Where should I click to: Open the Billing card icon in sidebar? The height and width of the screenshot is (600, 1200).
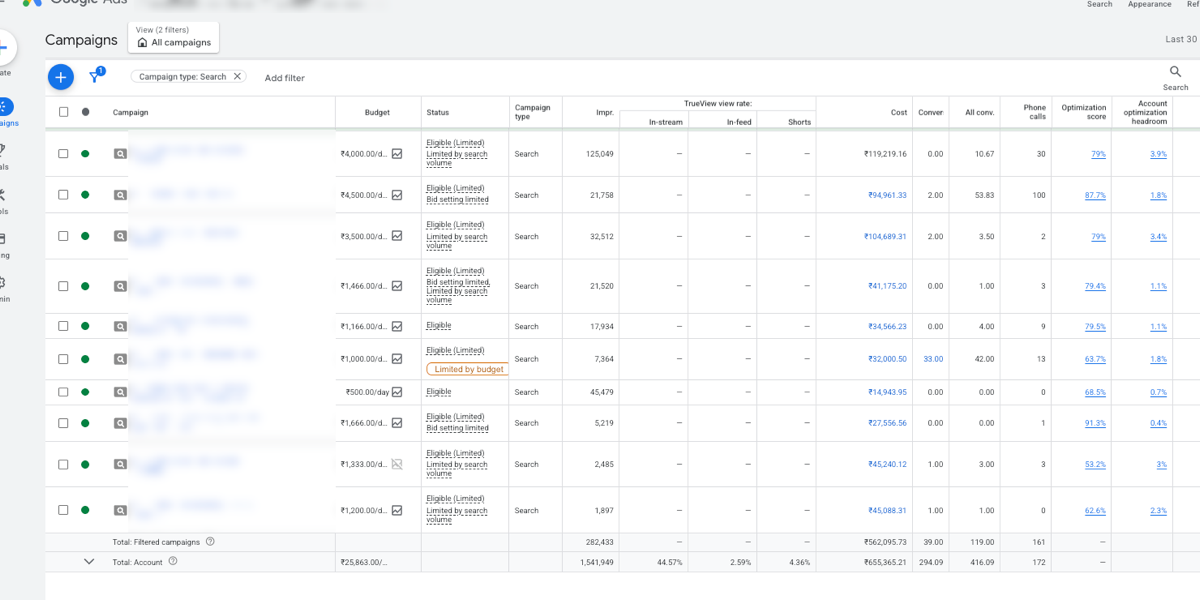3,239
